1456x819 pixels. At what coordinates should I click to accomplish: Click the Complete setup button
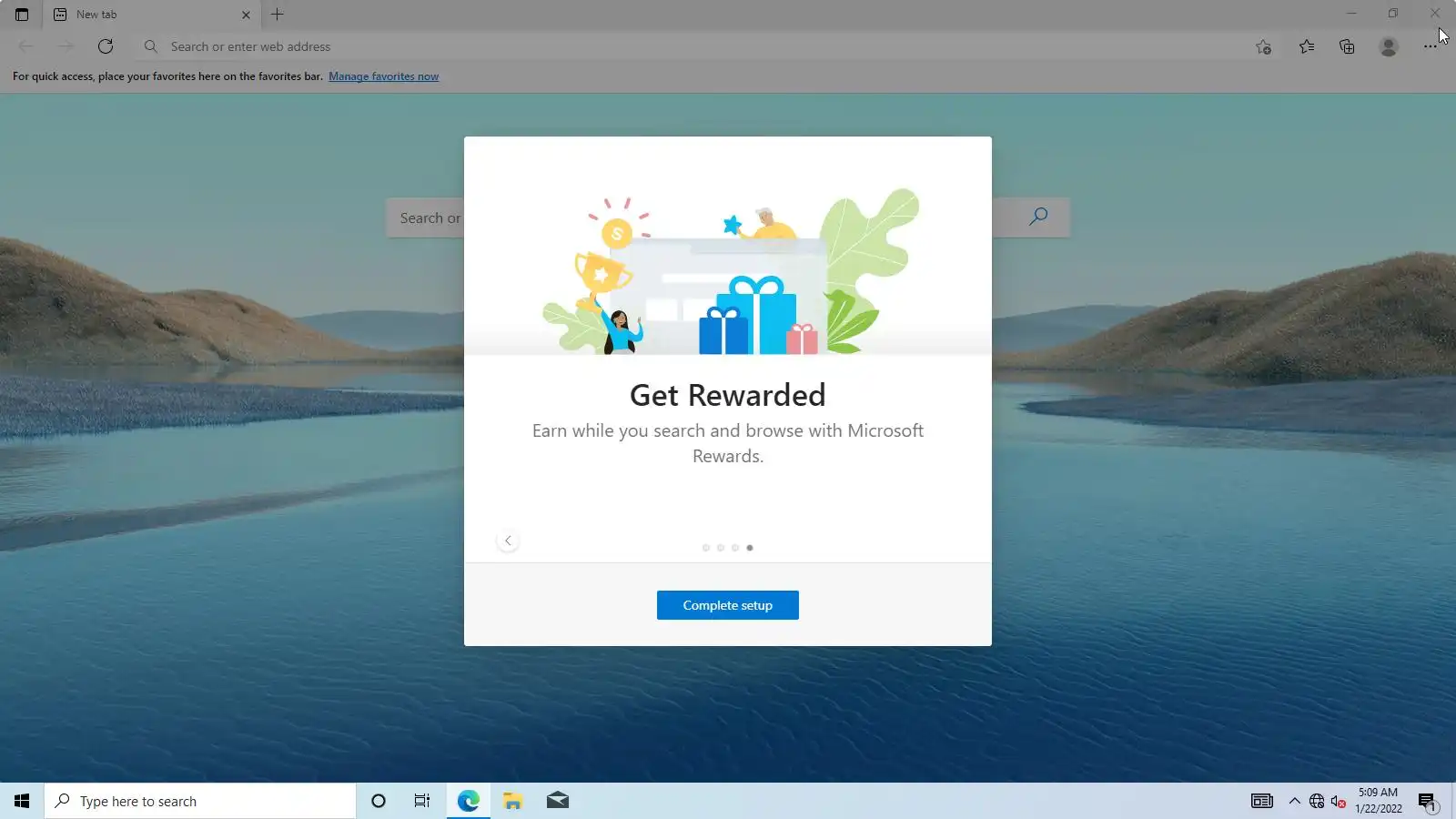click(727, 605)
